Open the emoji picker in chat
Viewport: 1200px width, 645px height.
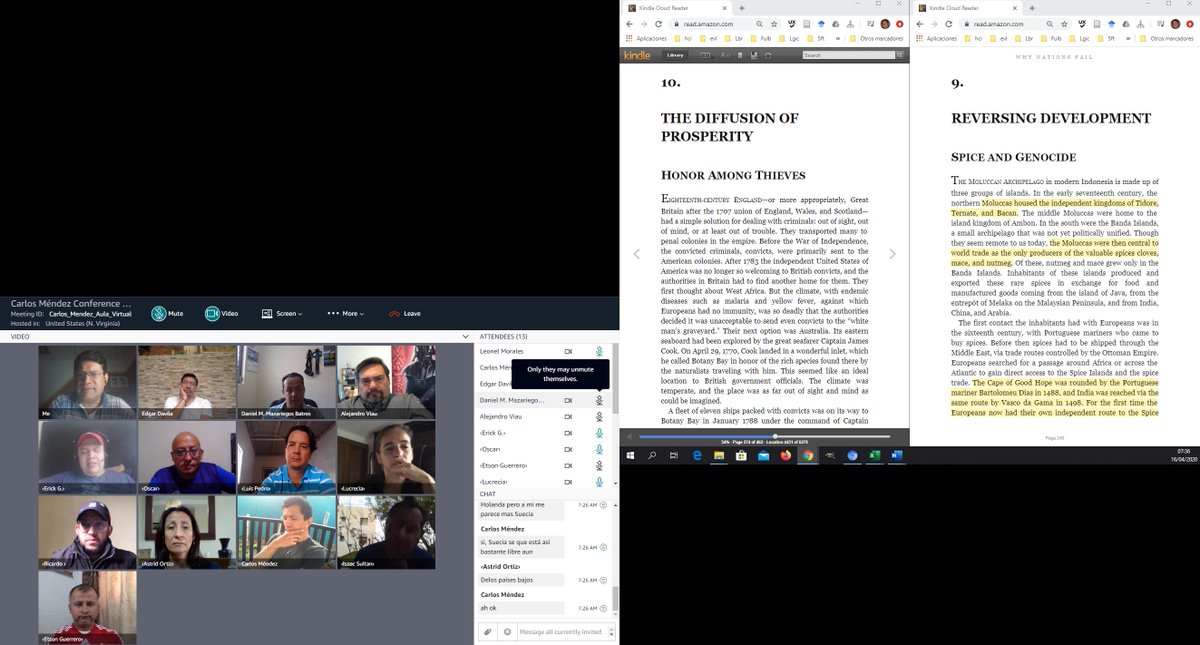click(x=507, y=632)
